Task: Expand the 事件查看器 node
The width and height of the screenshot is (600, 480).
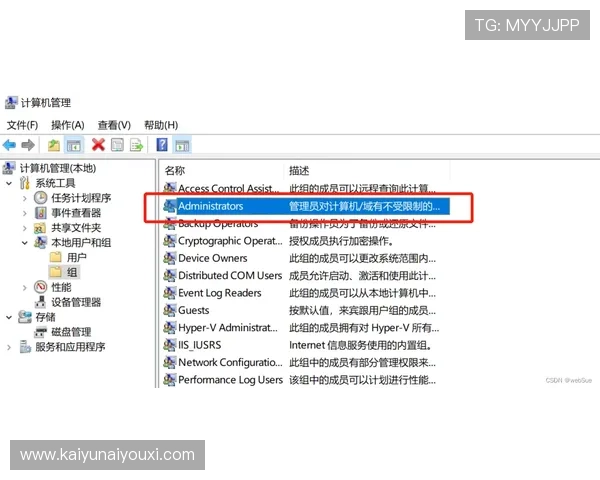Action: (24, 213)
